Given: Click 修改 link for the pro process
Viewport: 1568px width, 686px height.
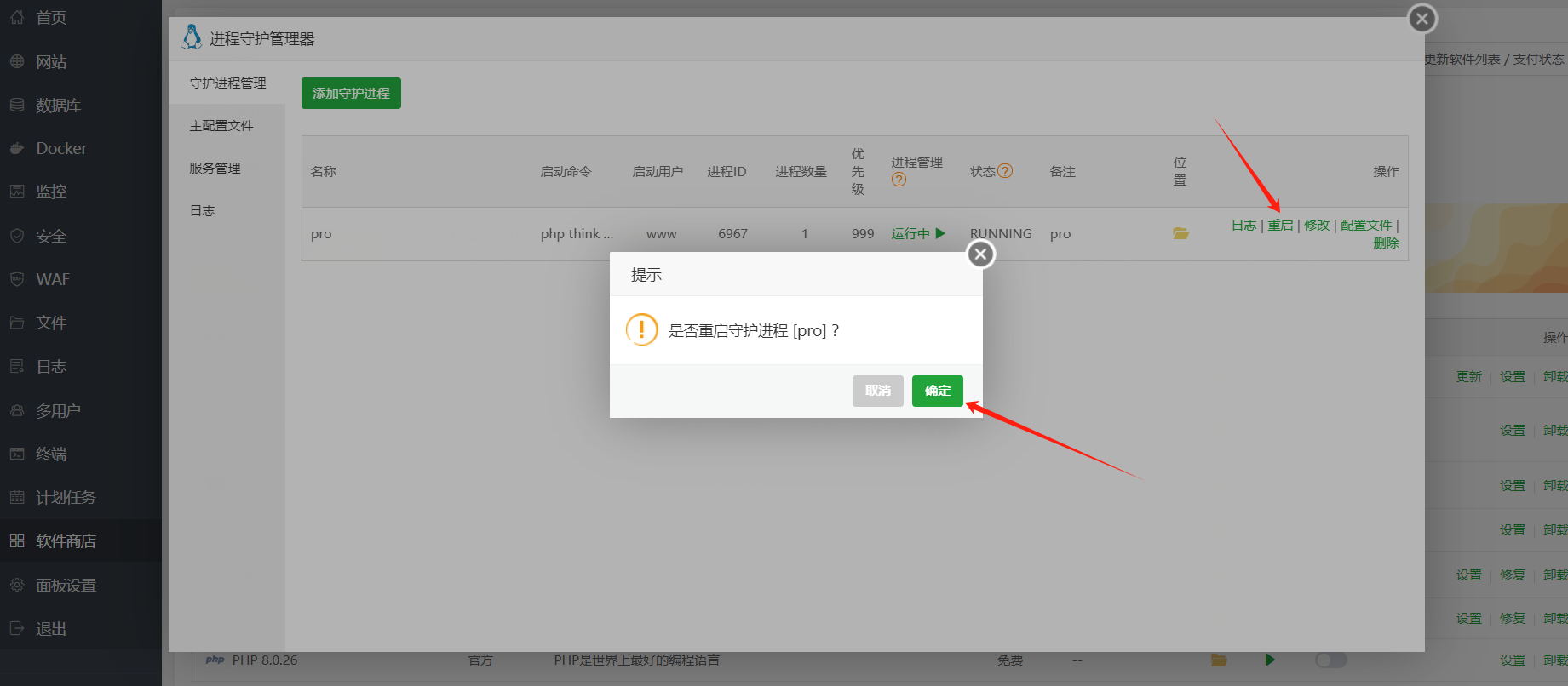Looking at the screenshot, I should [1317, 226].
